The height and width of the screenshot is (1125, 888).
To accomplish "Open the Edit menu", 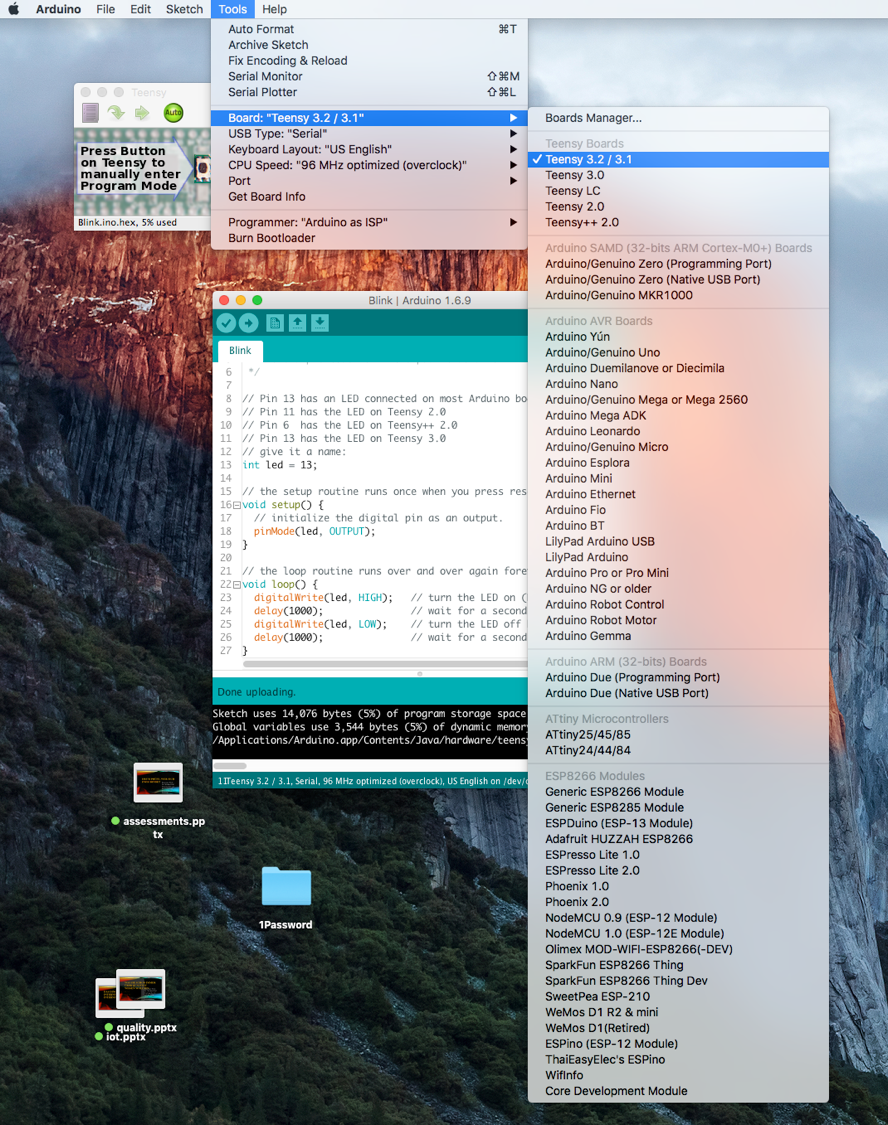I will coord(141,9).
